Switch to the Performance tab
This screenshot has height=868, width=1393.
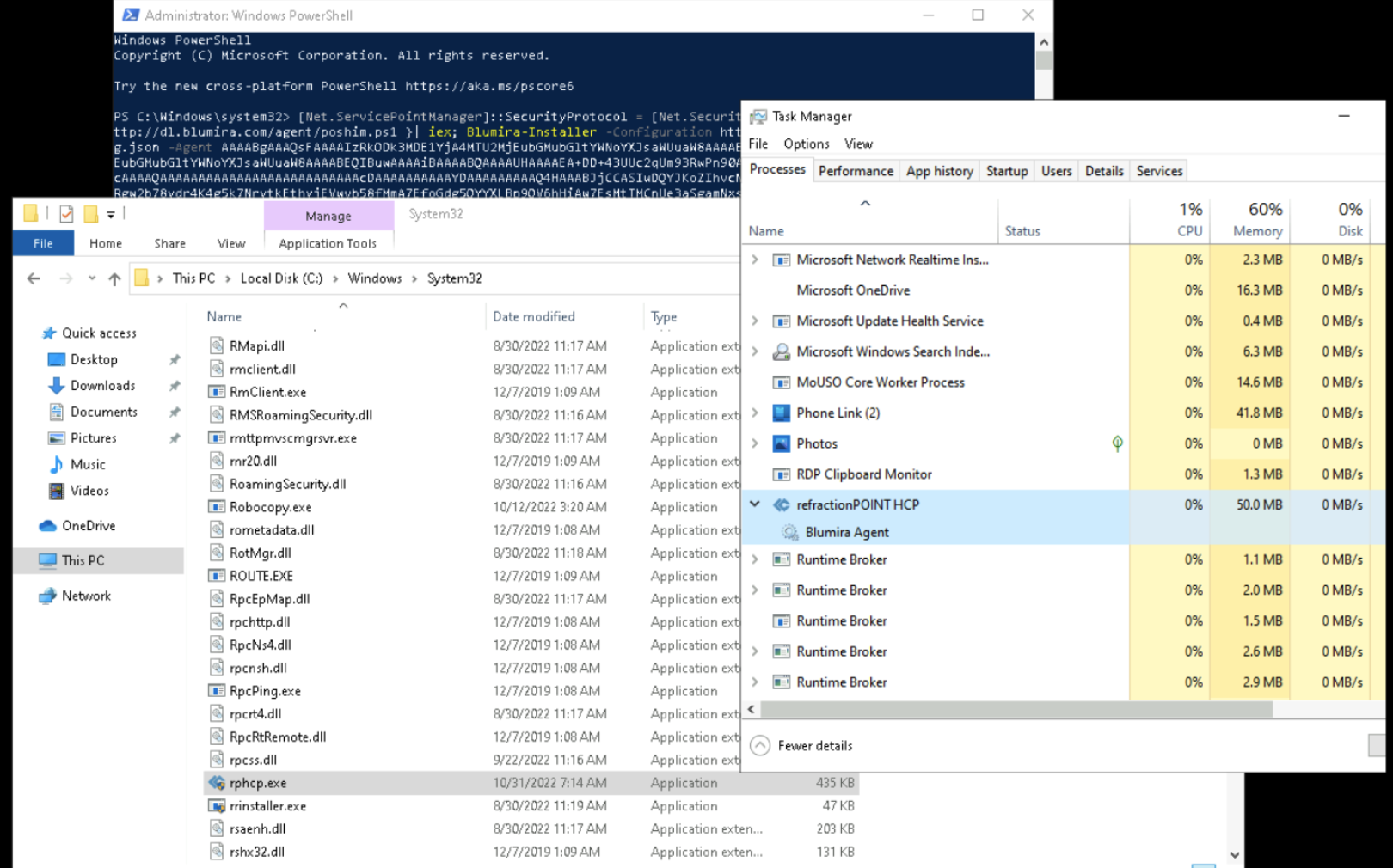(856, 170)
